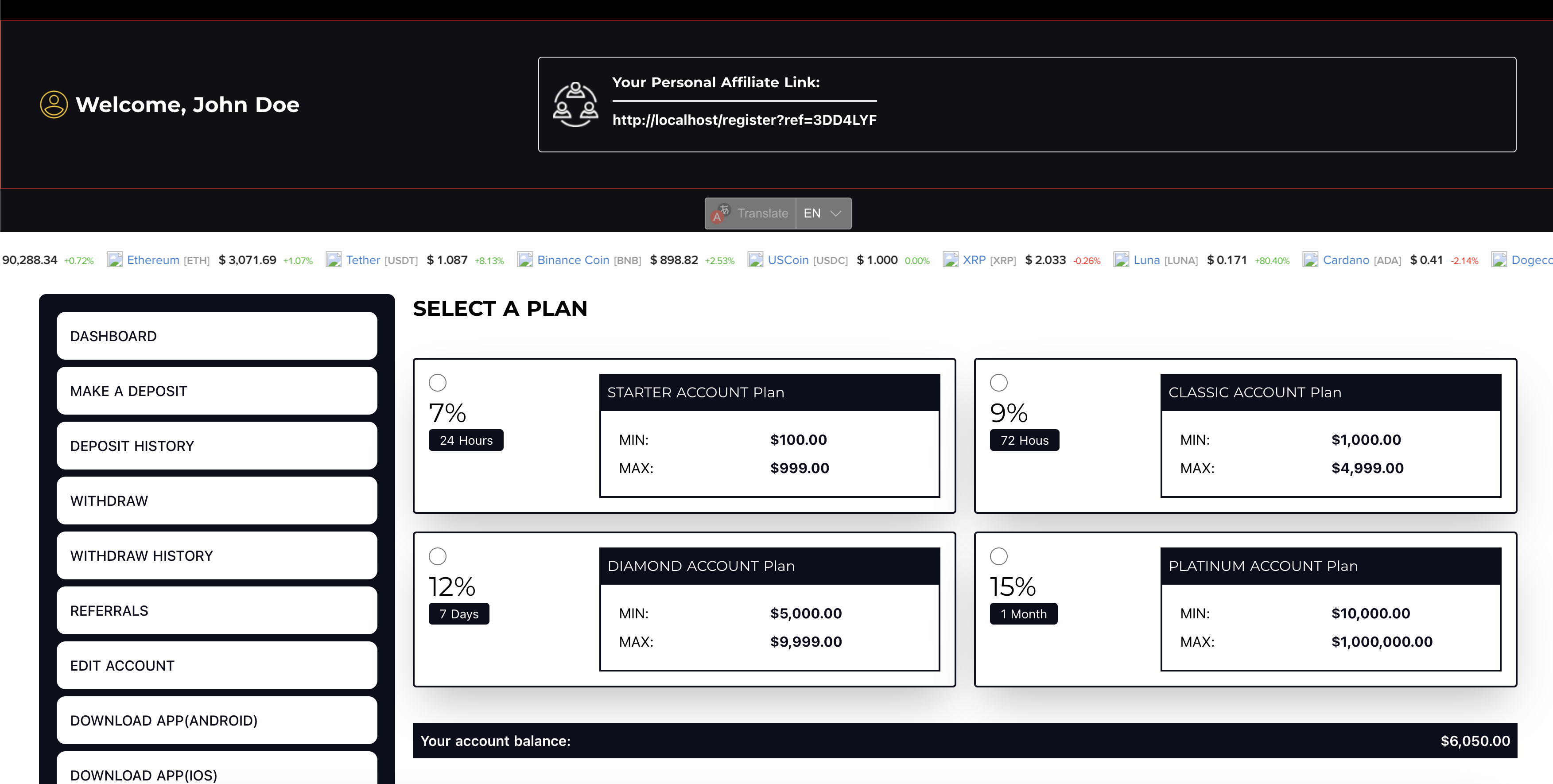Pick the Platinum Account 15% radio button

(x=998, y=556)
